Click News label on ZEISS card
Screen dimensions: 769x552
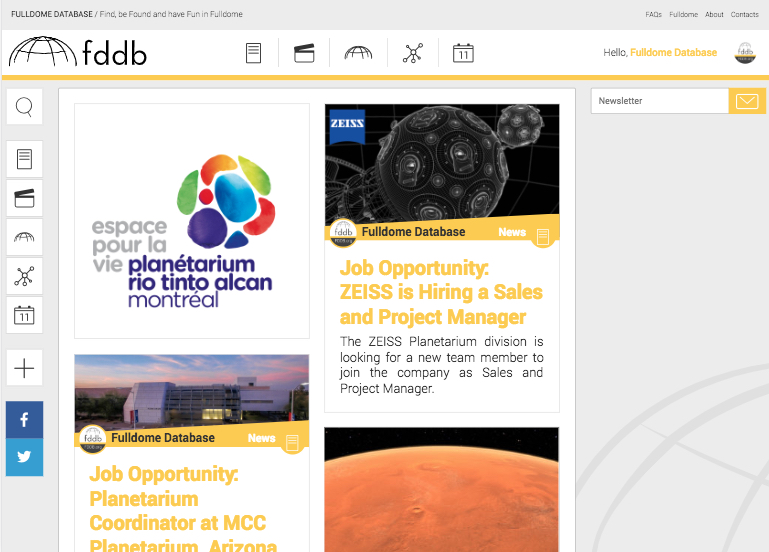click(512, 232)
